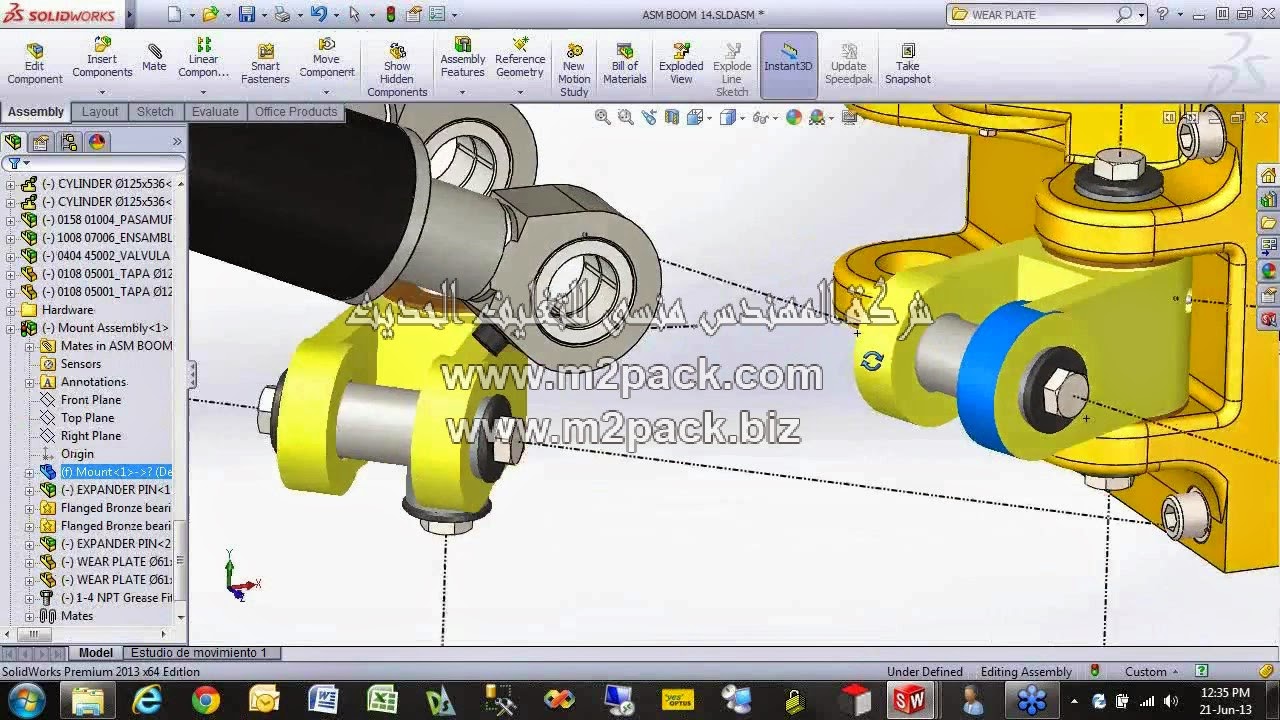
Task: Open Microsoft Word from taskbar
Action: coord(323,701)
